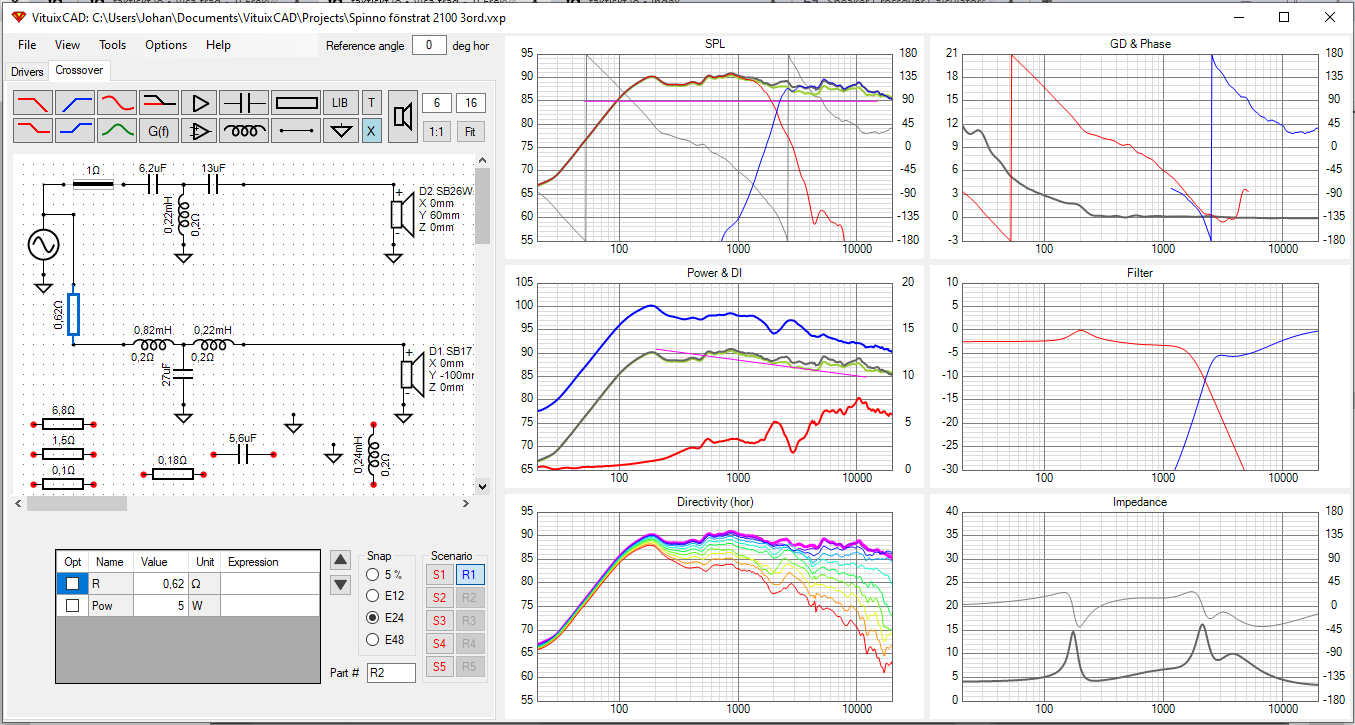This screenshot has width=1355, height=725.
Task: Open the Options menu
Action: [x=166, y=45]
